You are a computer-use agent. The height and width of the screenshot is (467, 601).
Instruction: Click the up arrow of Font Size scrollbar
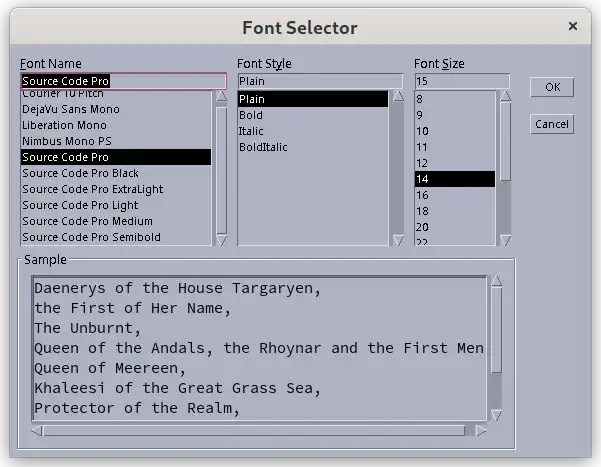[506, 96]
